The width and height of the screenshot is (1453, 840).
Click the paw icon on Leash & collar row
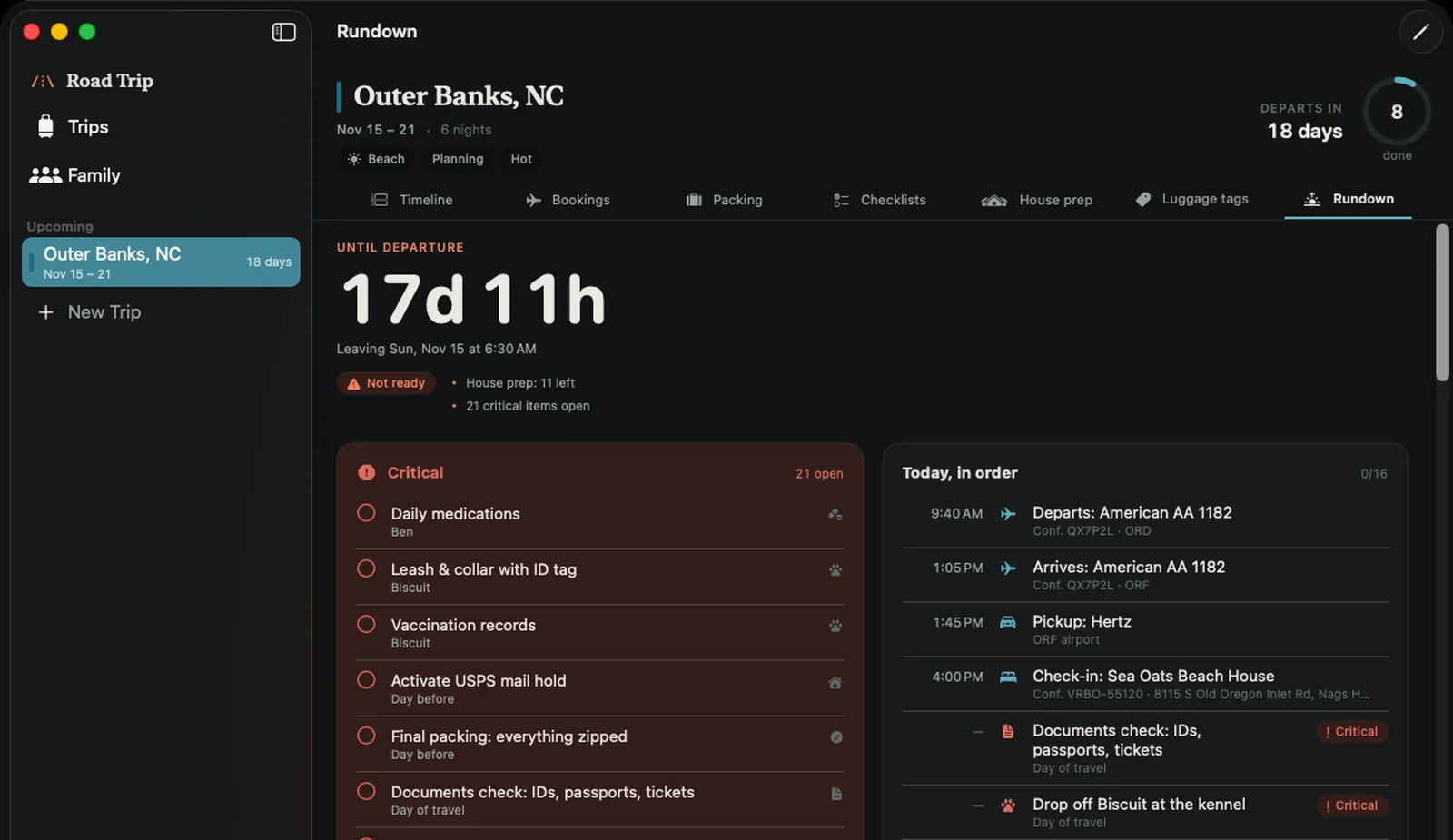(835, 570)
